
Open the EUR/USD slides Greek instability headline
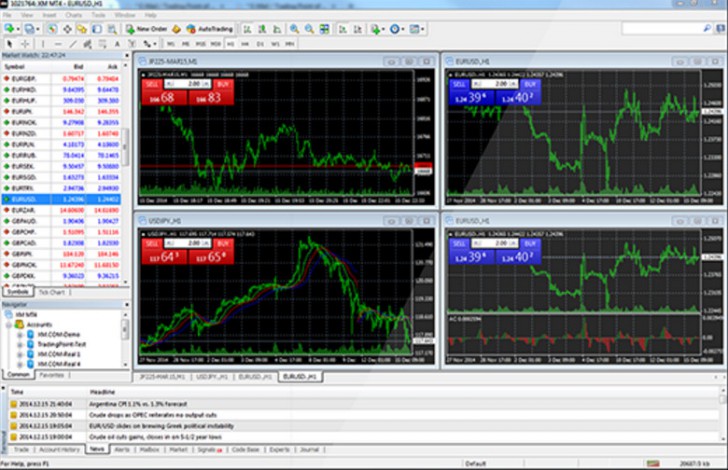pos(161,426)
